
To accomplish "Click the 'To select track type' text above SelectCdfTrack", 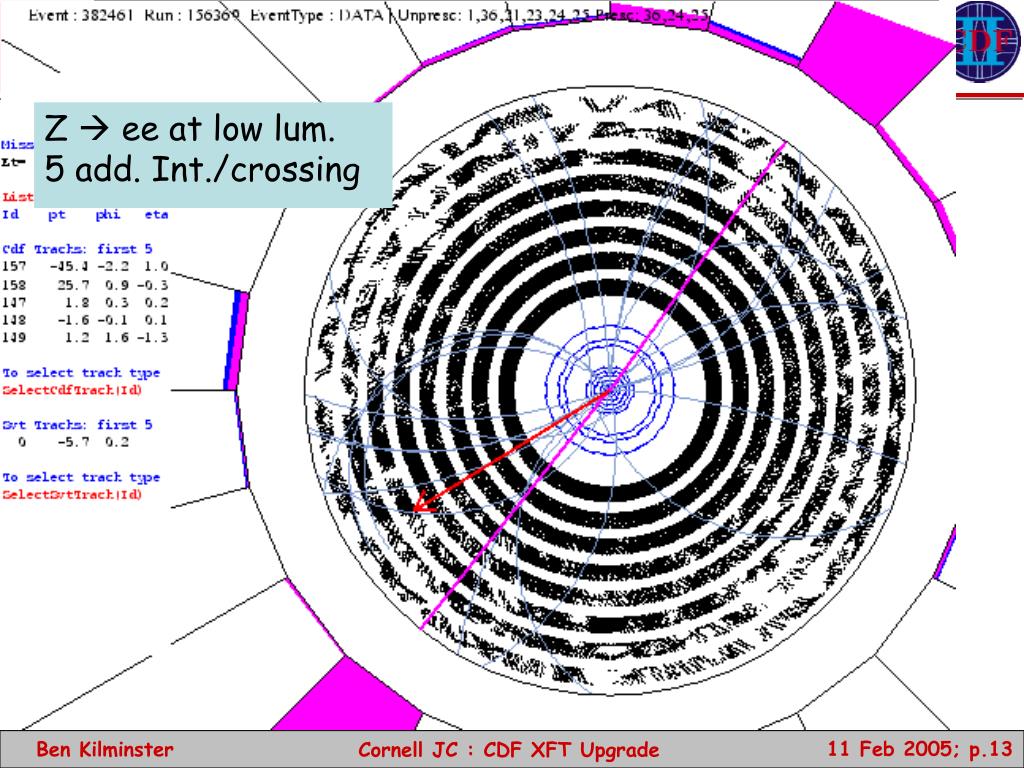I will [x=81, y=373].
